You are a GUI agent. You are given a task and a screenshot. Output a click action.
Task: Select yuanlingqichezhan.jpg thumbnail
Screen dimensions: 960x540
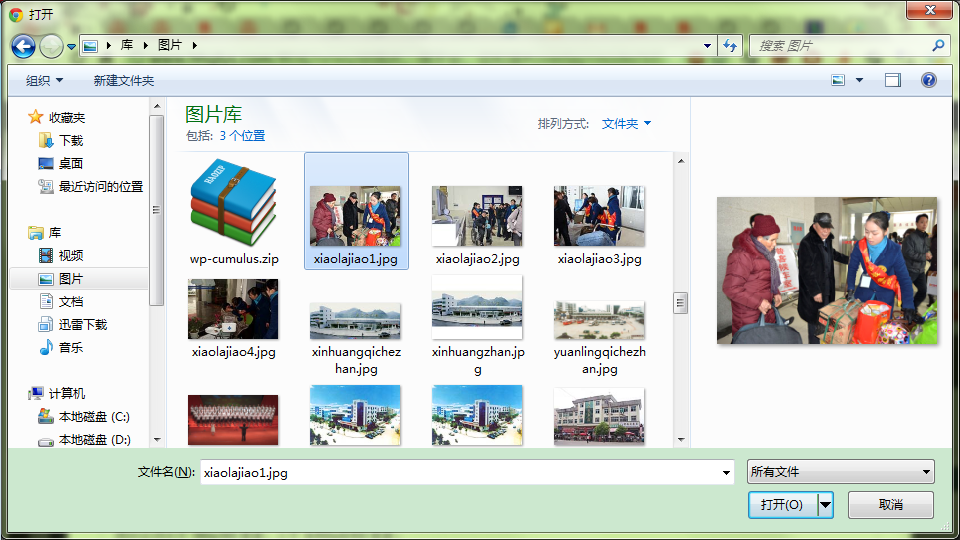pyautogui.click(x=599, y=320)
